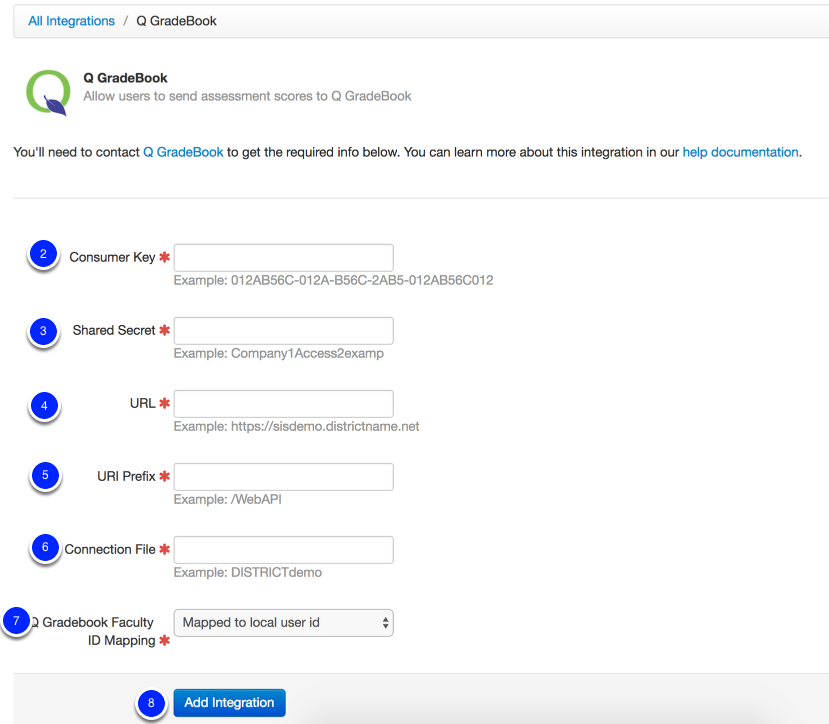Viewport: 829px width, 724px height.
Task: Click the example text '012AB56C-012A-B56C-2AB5-012AB56C012'
Action: 362,280
